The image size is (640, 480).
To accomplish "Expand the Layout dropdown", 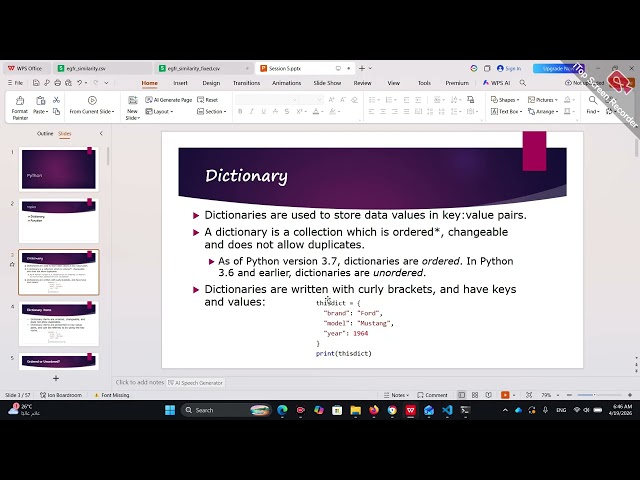I will pos(160,111).
